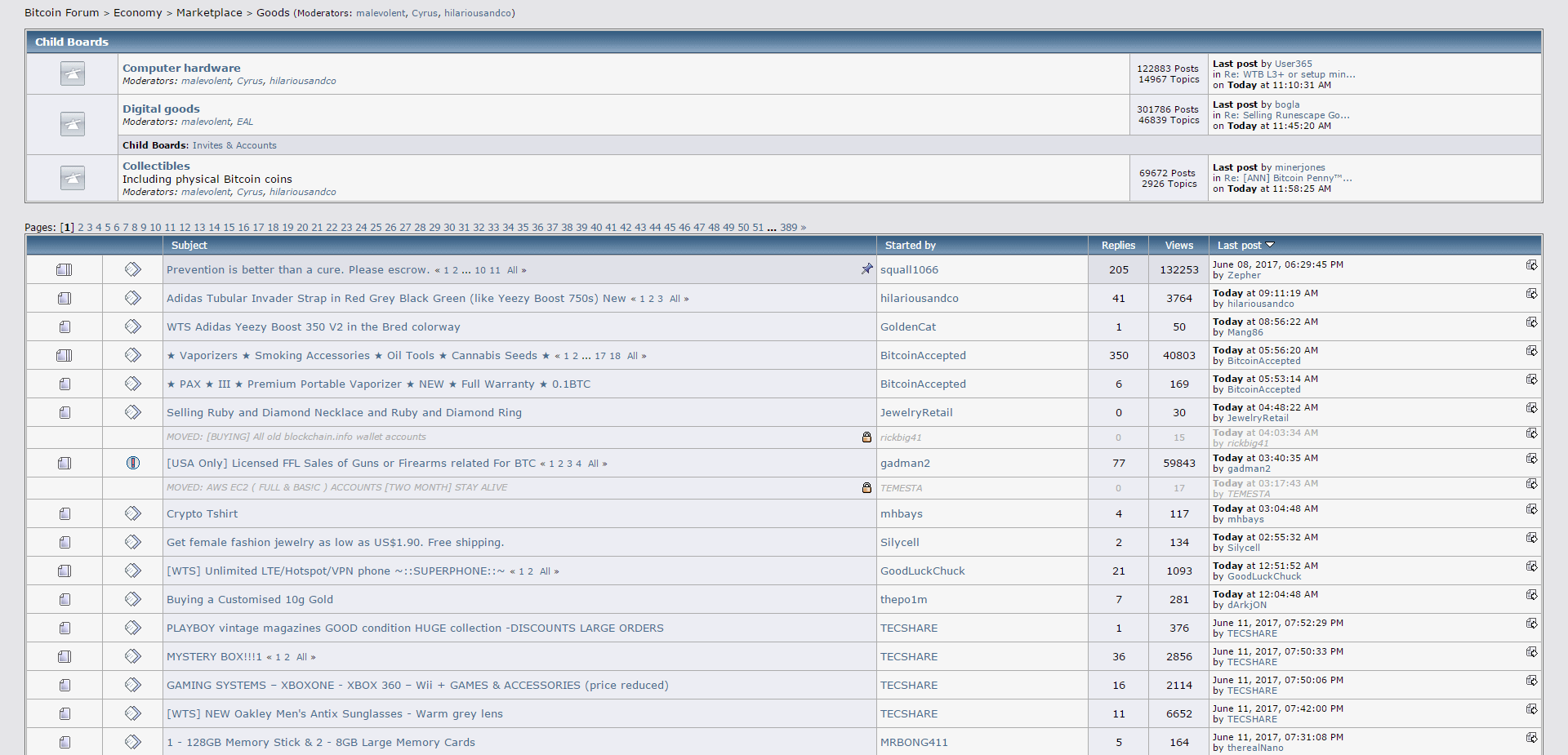1568x755 pixels.
Task: Go to last post icon for MYSTERY BOX row
Action: point(1531,652)
